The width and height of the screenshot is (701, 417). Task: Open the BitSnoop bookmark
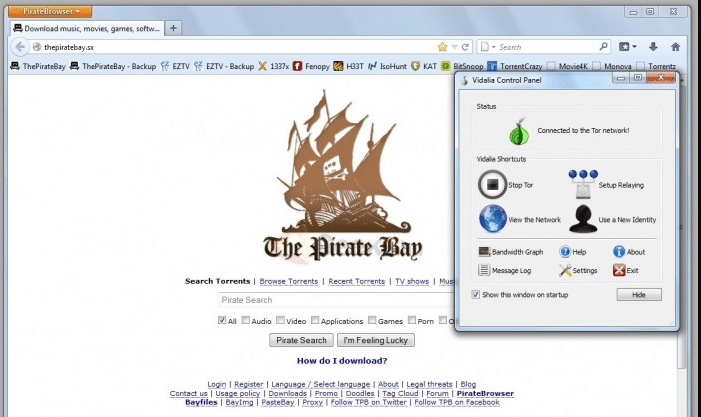pyautogui.click(x=462, y=66)
